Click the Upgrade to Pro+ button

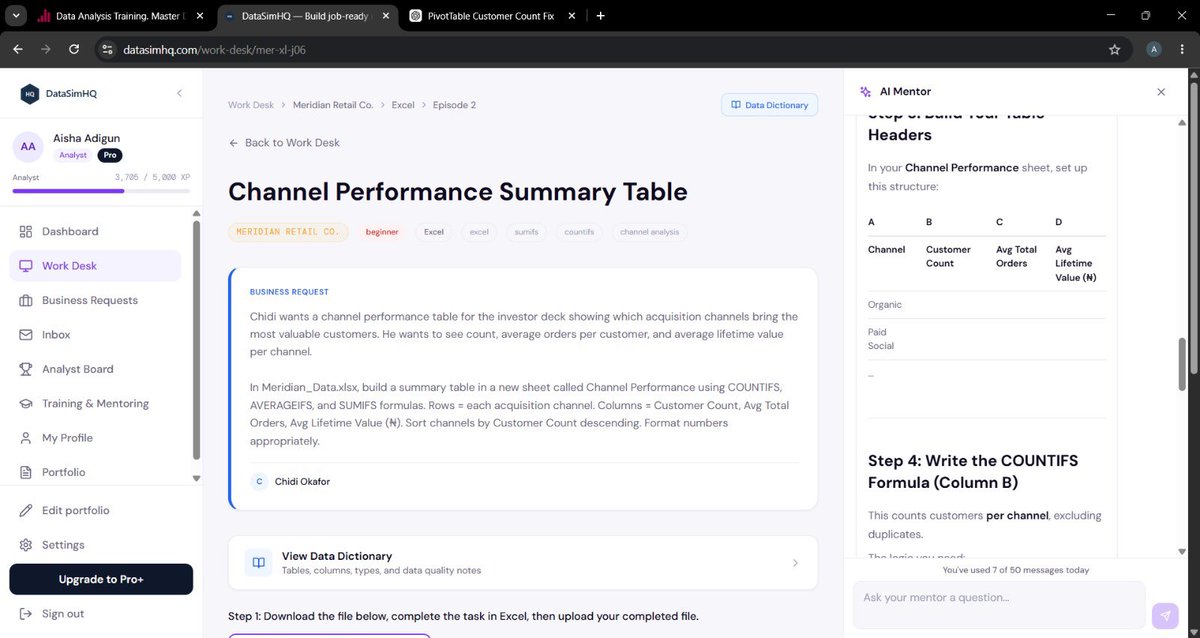[101, 579]
